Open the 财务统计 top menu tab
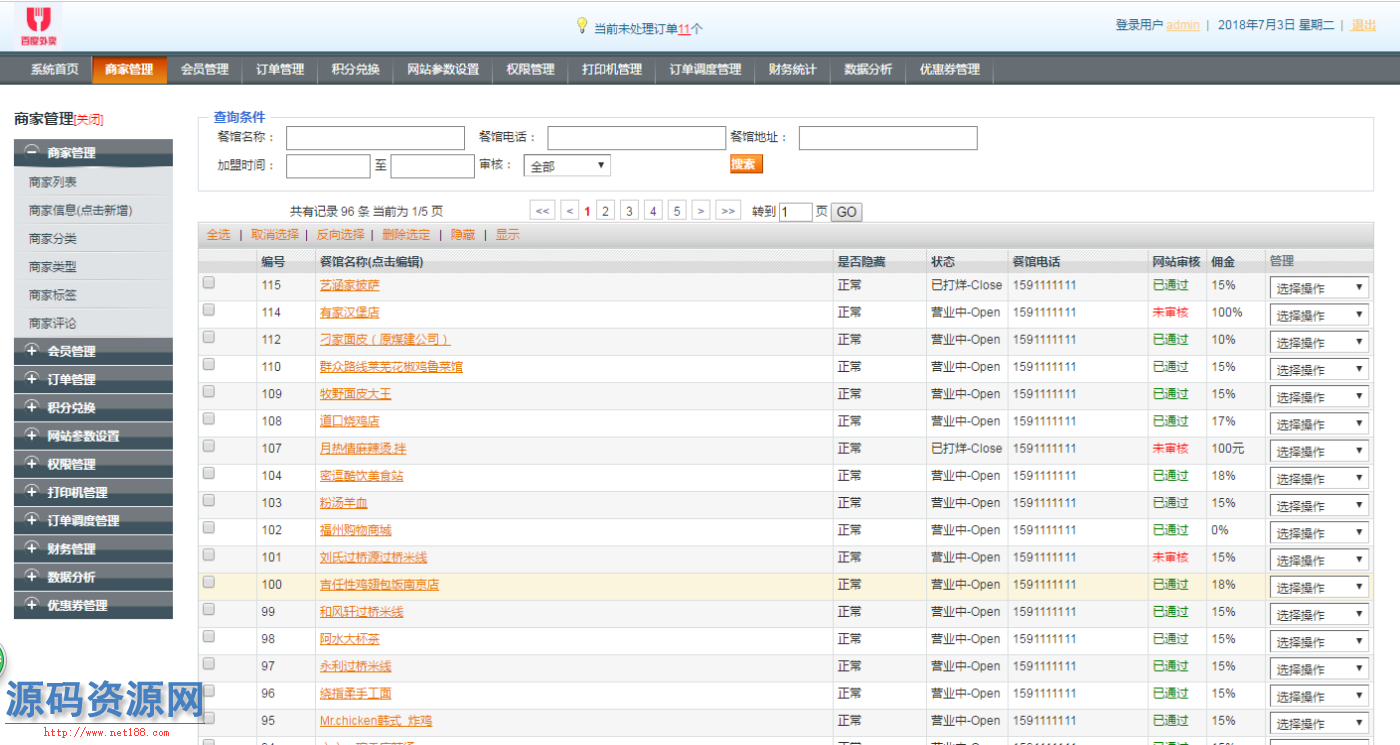 [793, 70]
